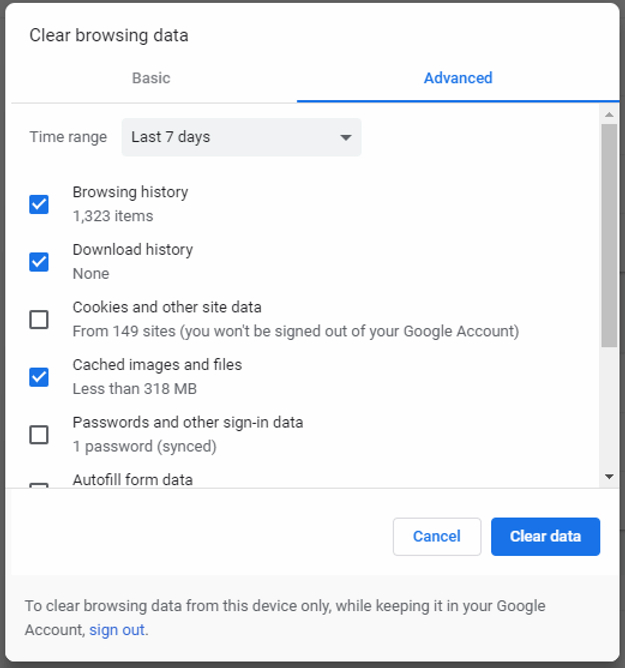
Task: Untick the Download history checkbox
Action: click(x=39, y=262)
